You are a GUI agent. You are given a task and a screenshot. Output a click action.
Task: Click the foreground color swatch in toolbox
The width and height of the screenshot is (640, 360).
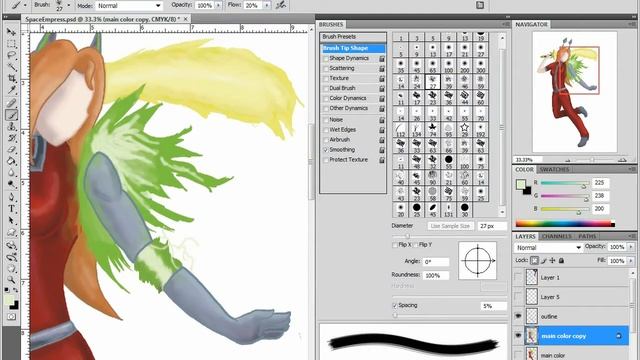point(9,301)
